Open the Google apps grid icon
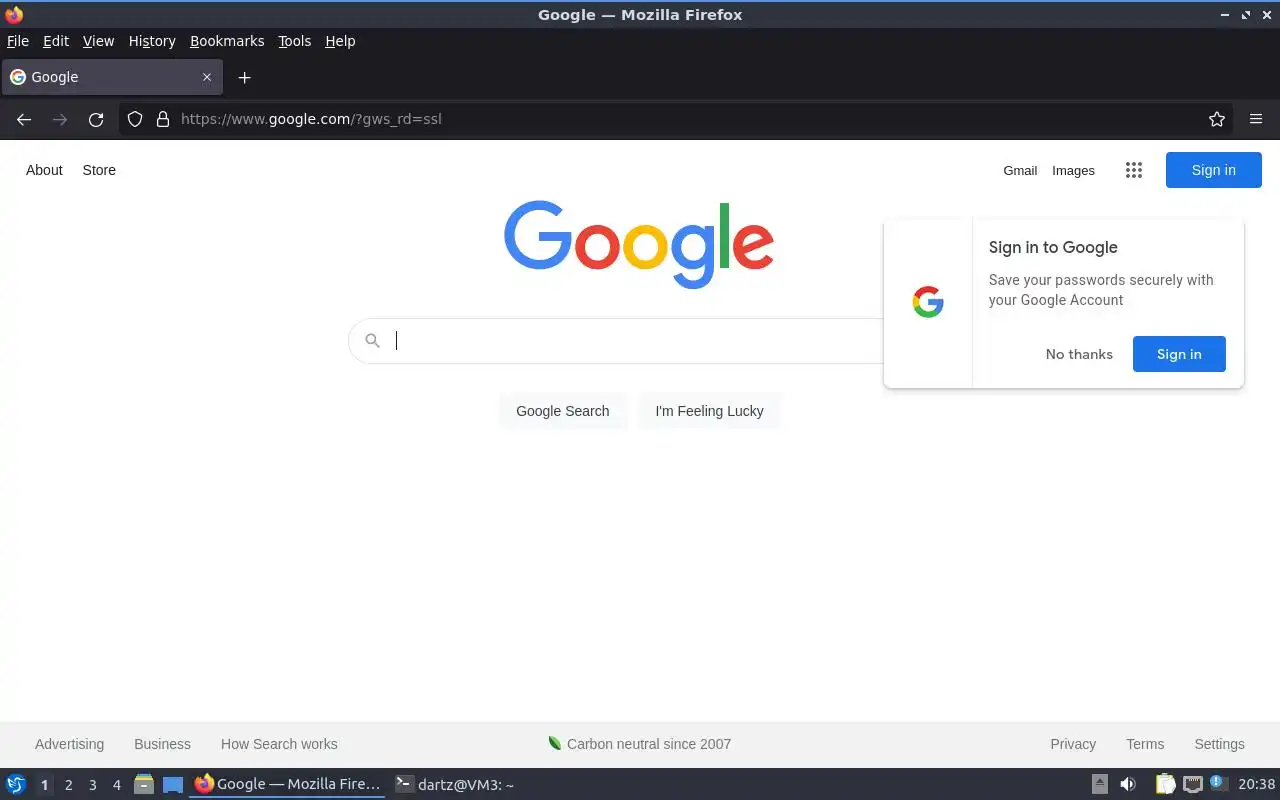Screen dimensions: 1280x800 1133,170
